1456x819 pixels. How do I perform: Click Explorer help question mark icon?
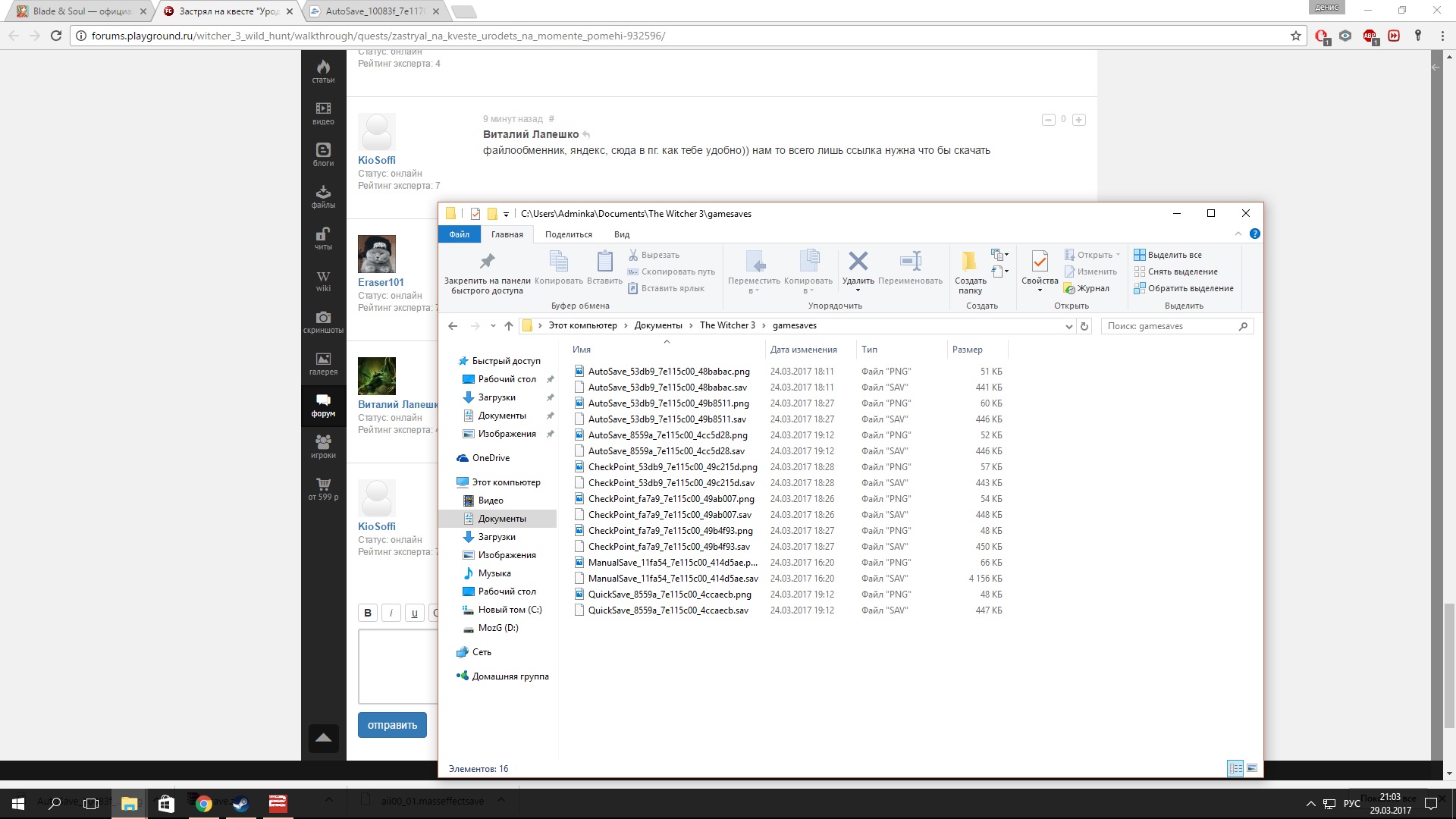(x=1254, y=234)
